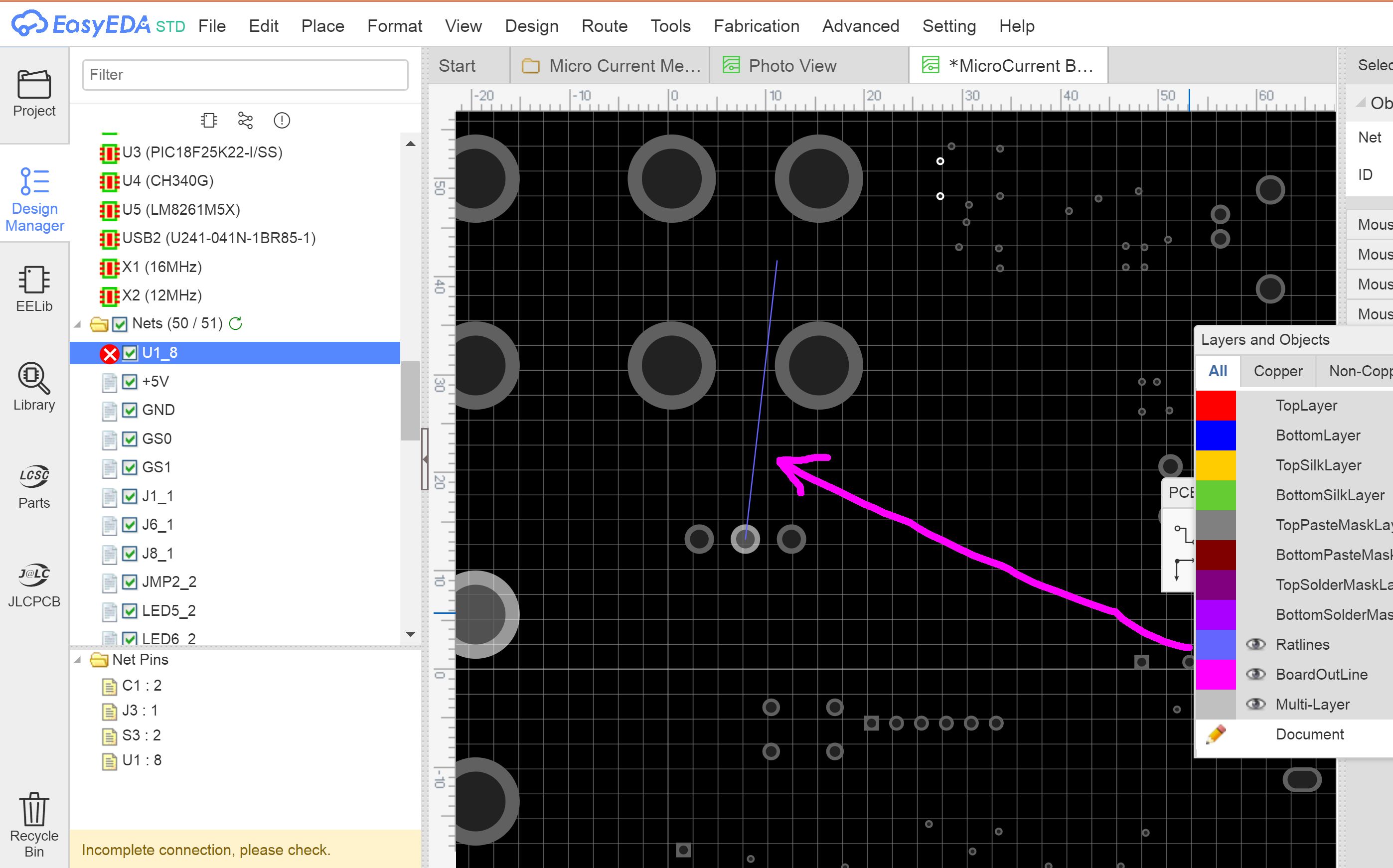Click the TopSilkLayer yellow color swatch
The image size is (1393, 868).
(1216, 465)
